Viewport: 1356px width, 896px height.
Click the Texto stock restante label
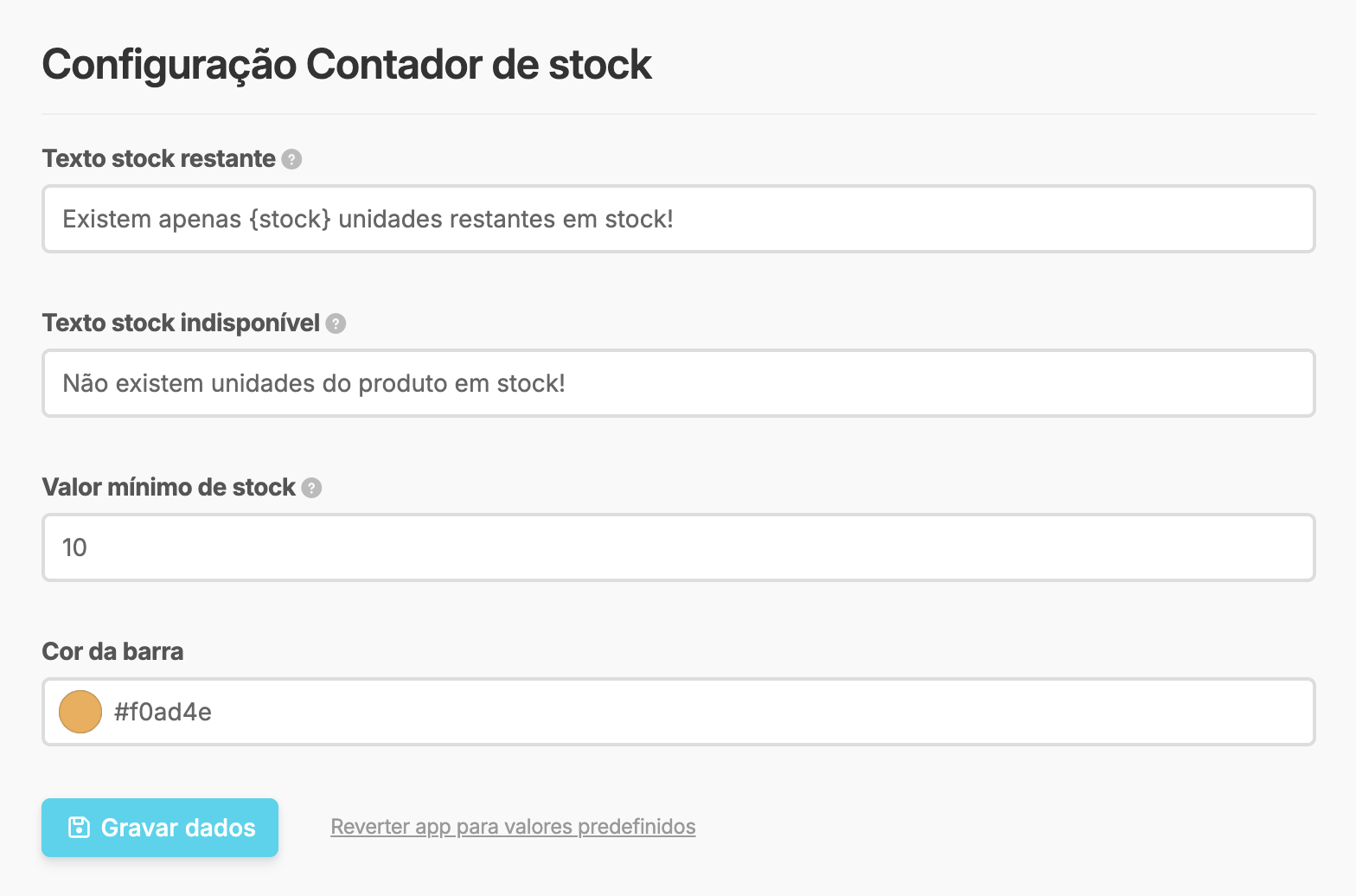pos(158,159)
